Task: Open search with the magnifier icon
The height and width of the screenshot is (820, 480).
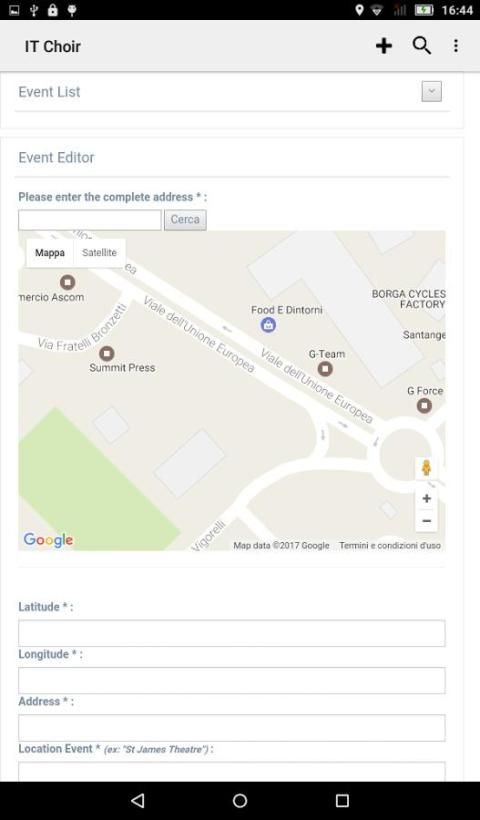Action: coord(421,46)
